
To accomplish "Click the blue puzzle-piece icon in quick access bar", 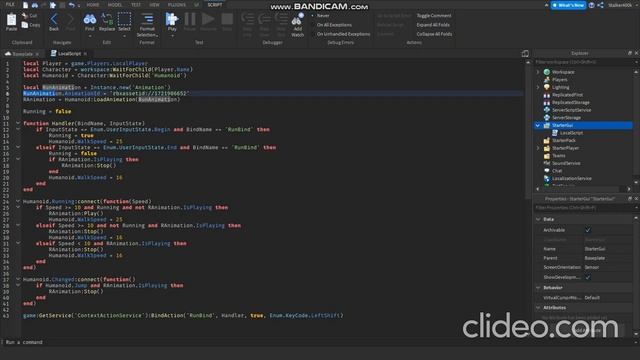I will [53, 5].
